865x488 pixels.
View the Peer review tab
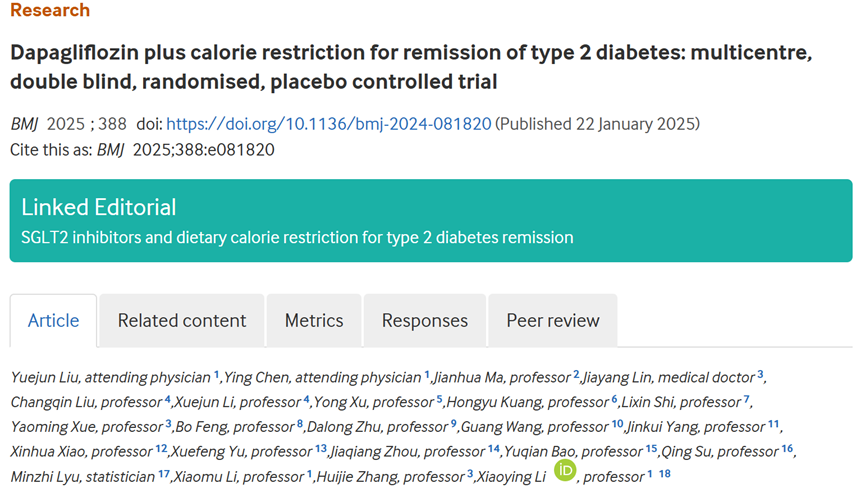553,321
